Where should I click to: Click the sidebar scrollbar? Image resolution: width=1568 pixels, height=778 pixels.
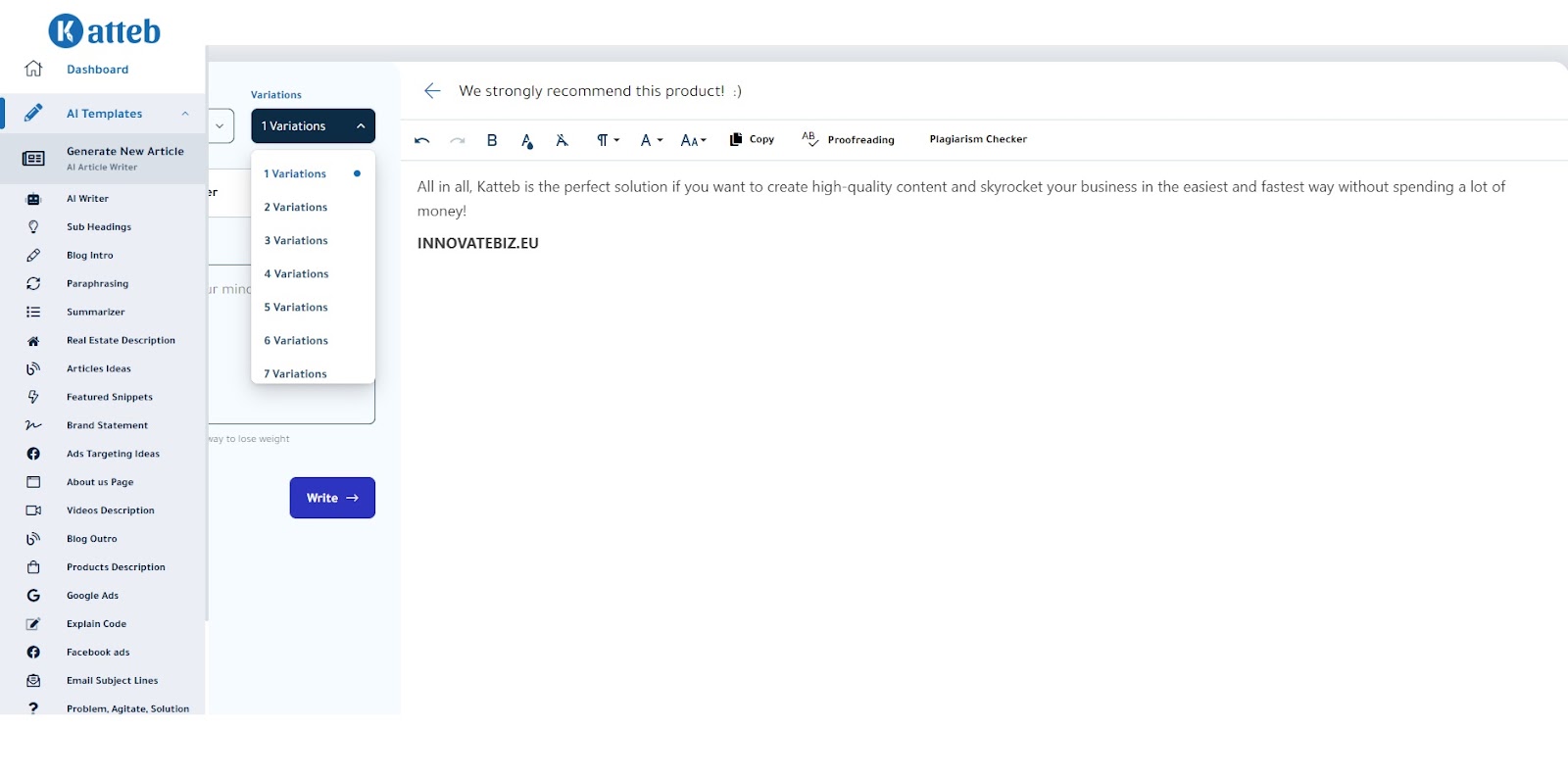207,333
